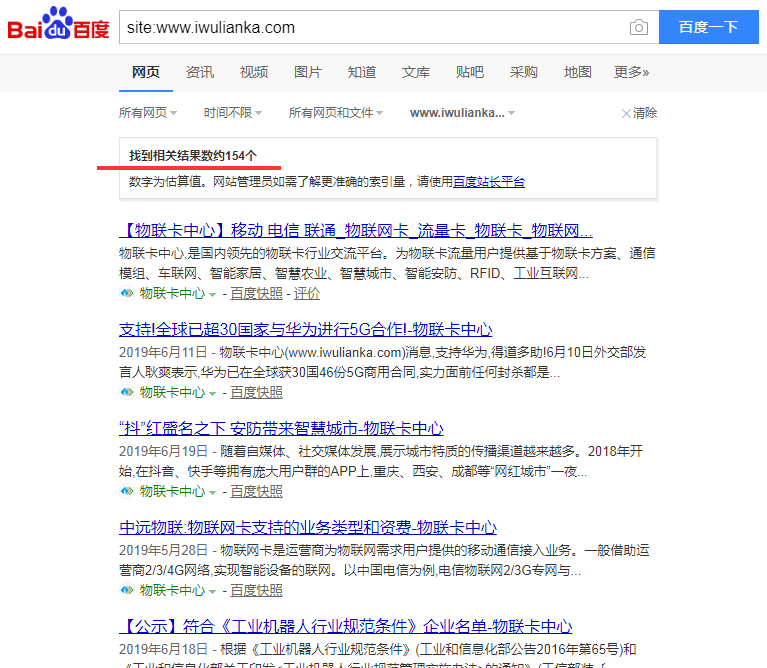Open the 【物联卡中心】移动 电信 联通 result title
The image size is (767, 668).
tap(356, 230)
